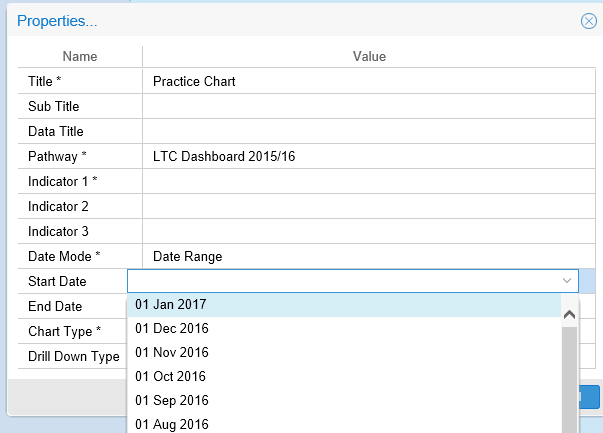
Task: Select 01 Jan 2017 from list
Action: 170,304
